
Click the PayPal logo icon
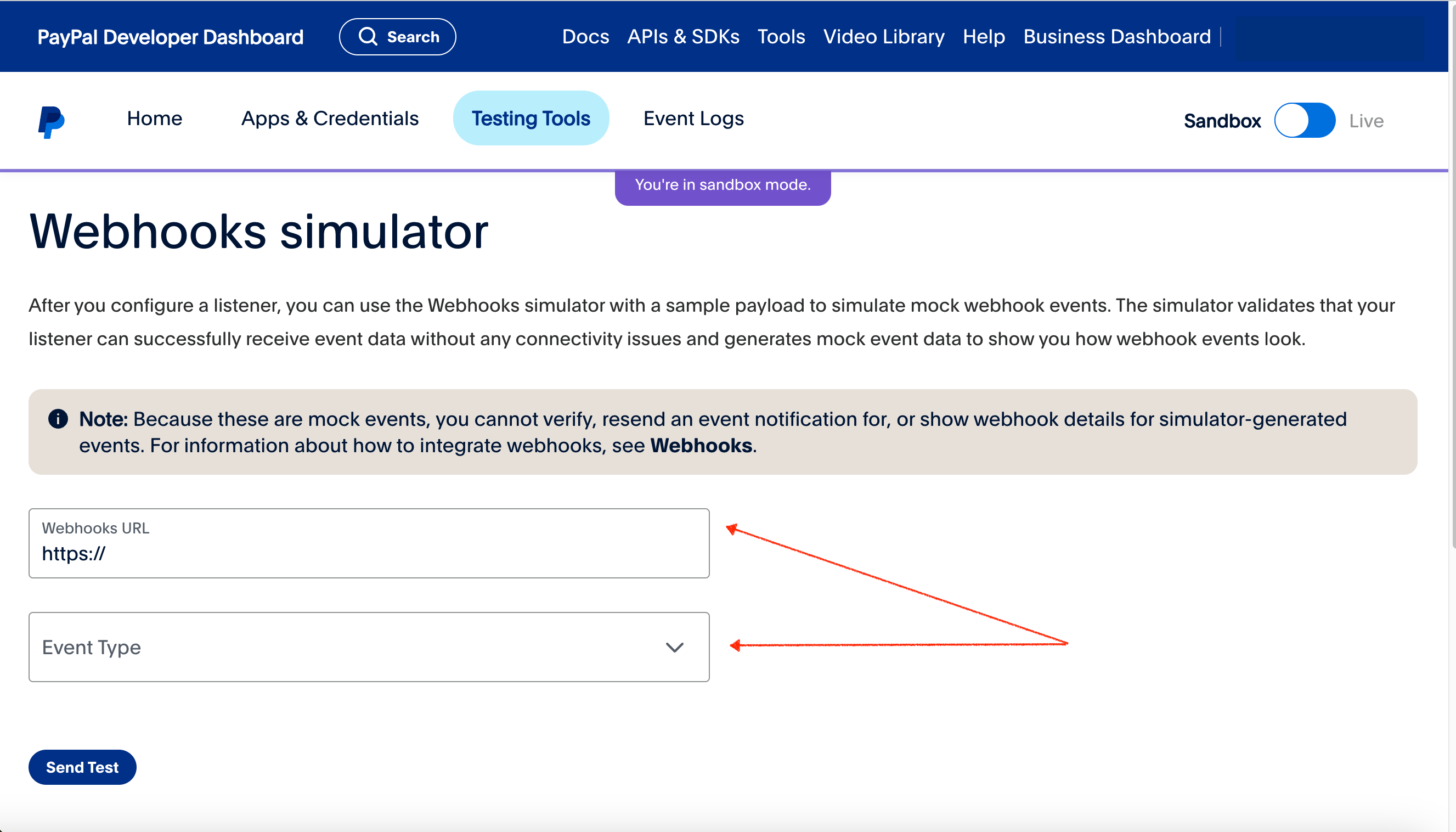pos(51,121)
